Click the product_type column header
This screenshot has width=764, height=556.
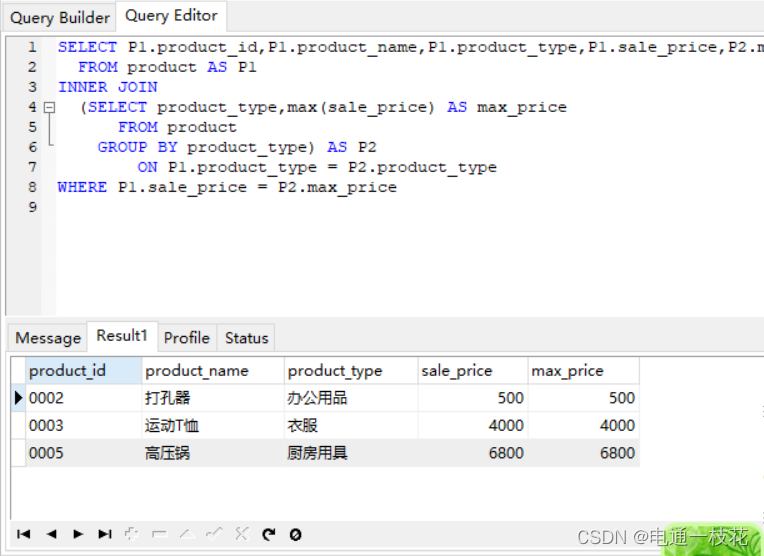pyautogui.click(x=351, y=371)
